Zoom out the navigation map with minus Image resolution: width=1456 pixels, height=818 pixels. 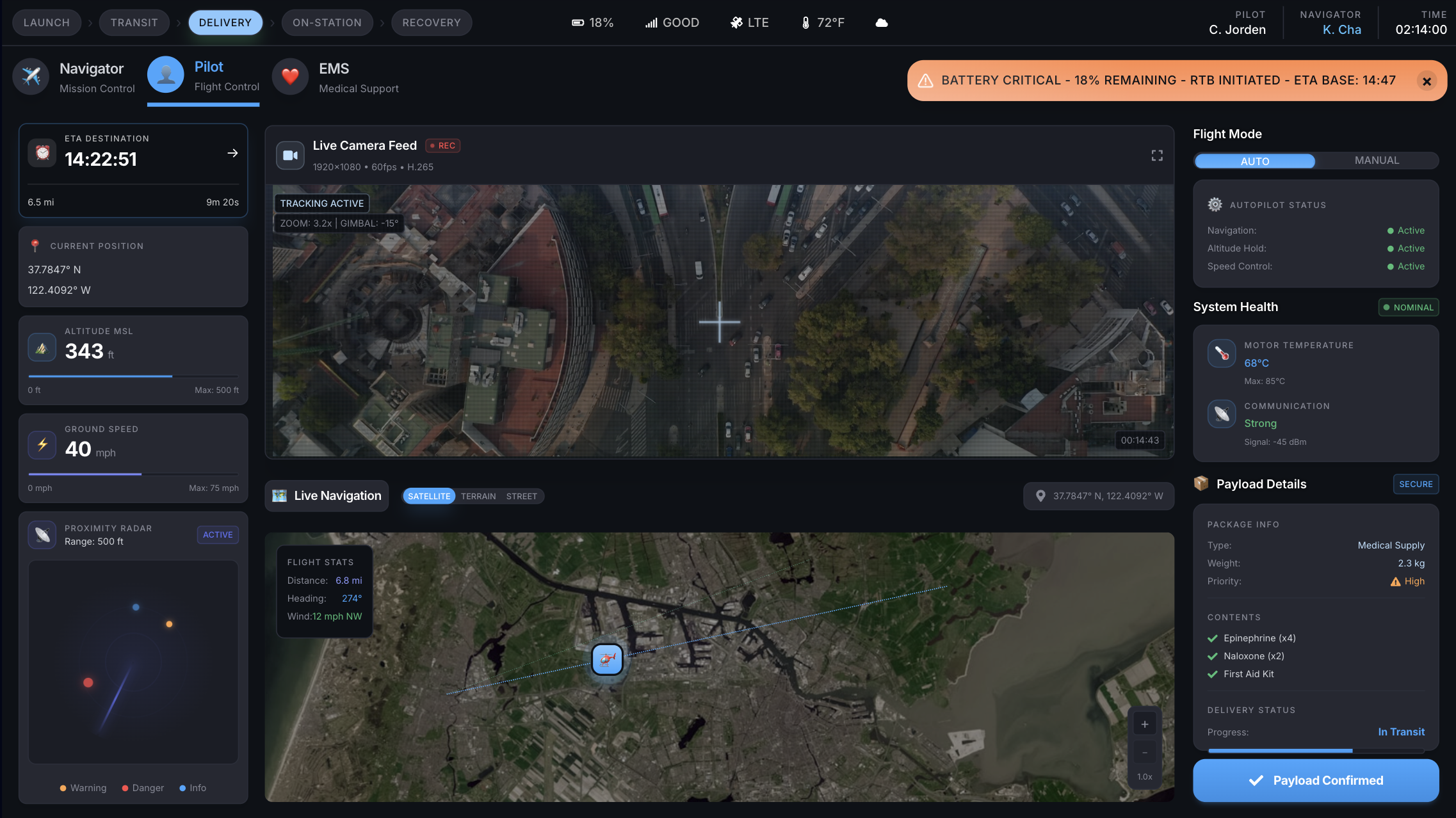click(x=1144, y=752)
